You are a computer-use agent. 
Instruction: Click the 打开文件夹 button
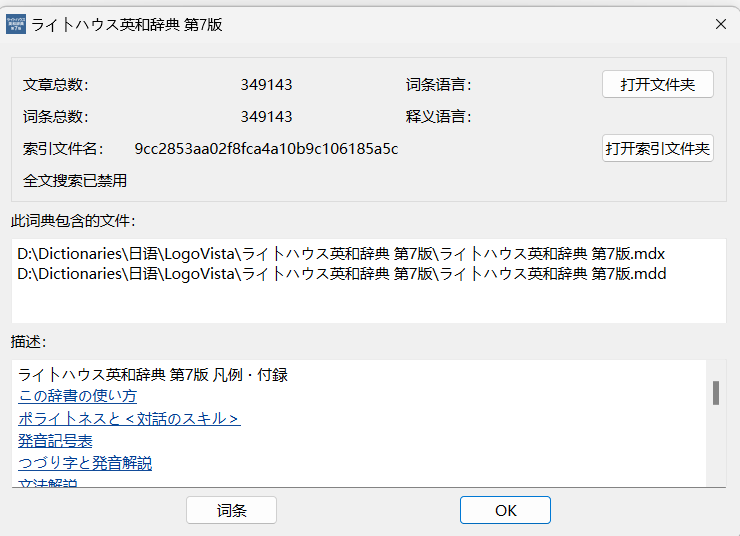[x=657, y=84]
